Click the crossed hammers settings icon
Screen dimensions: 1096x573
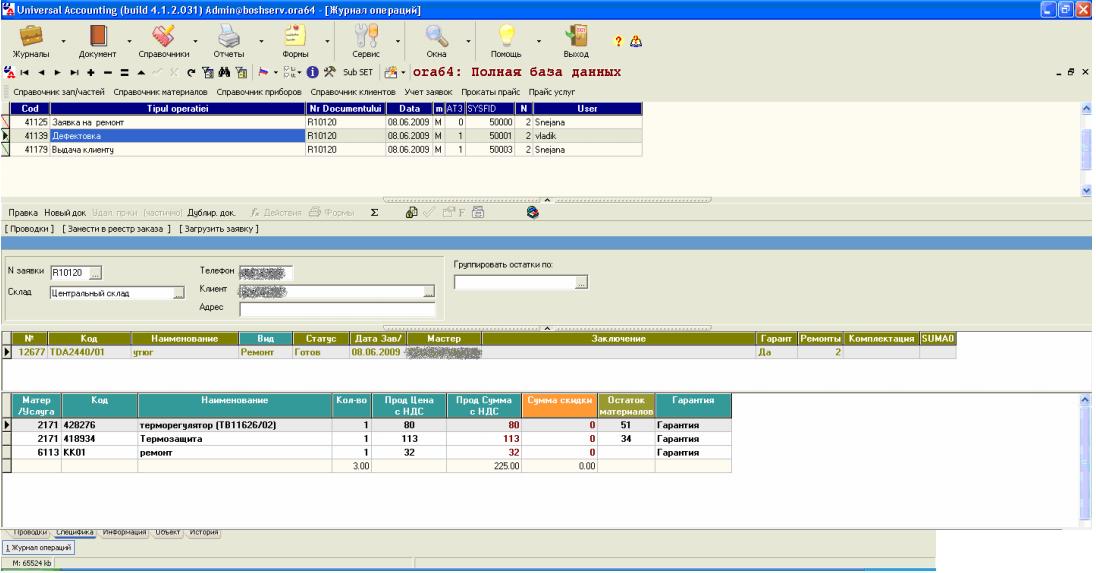(x=329, y=72)
